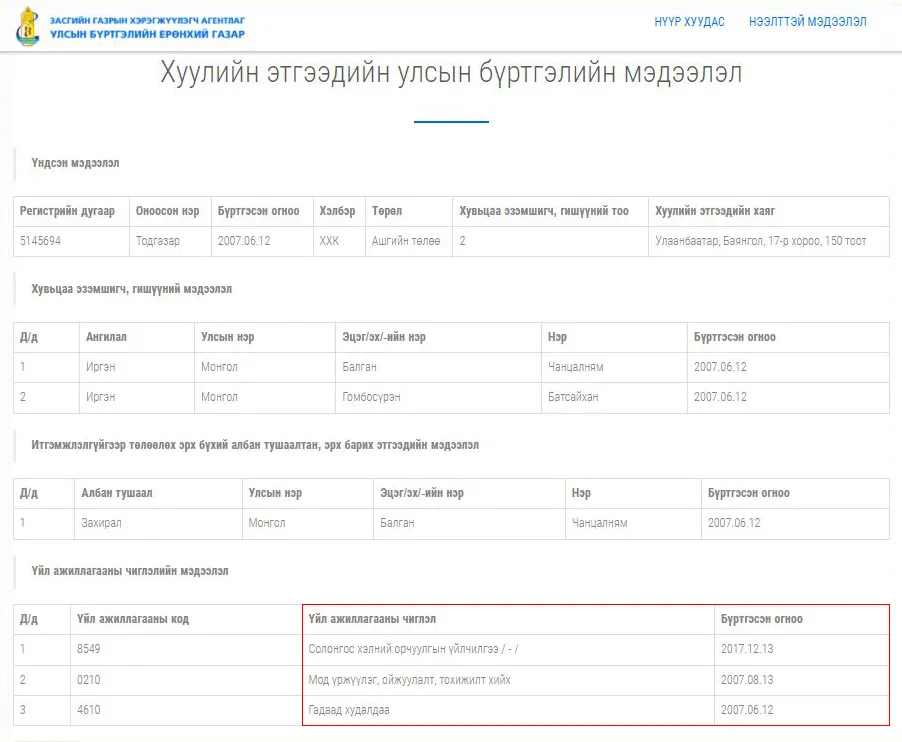Click the Хуулийн этгээдийн улсын бүртгэлийн мэдээлэл title
This screenshot has width=902, height=742.
451,73
